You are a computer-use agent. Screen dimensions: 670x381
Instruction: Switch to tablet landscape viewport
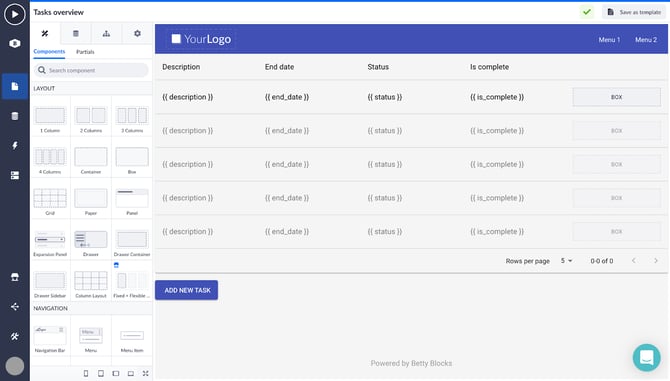point(116,373)
